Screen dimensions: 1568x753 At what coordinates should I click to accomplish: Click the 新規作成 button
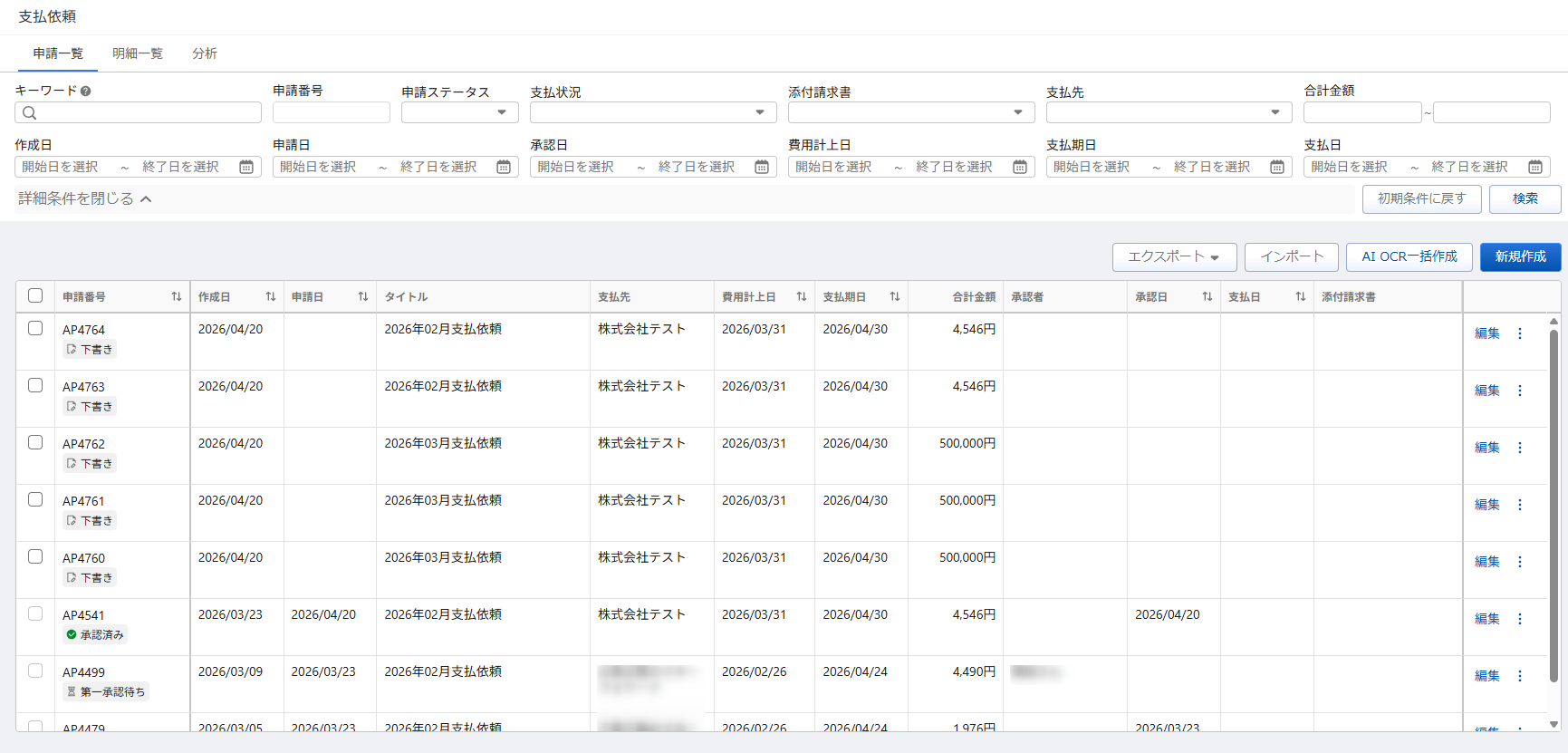(x=1520, y=257)
